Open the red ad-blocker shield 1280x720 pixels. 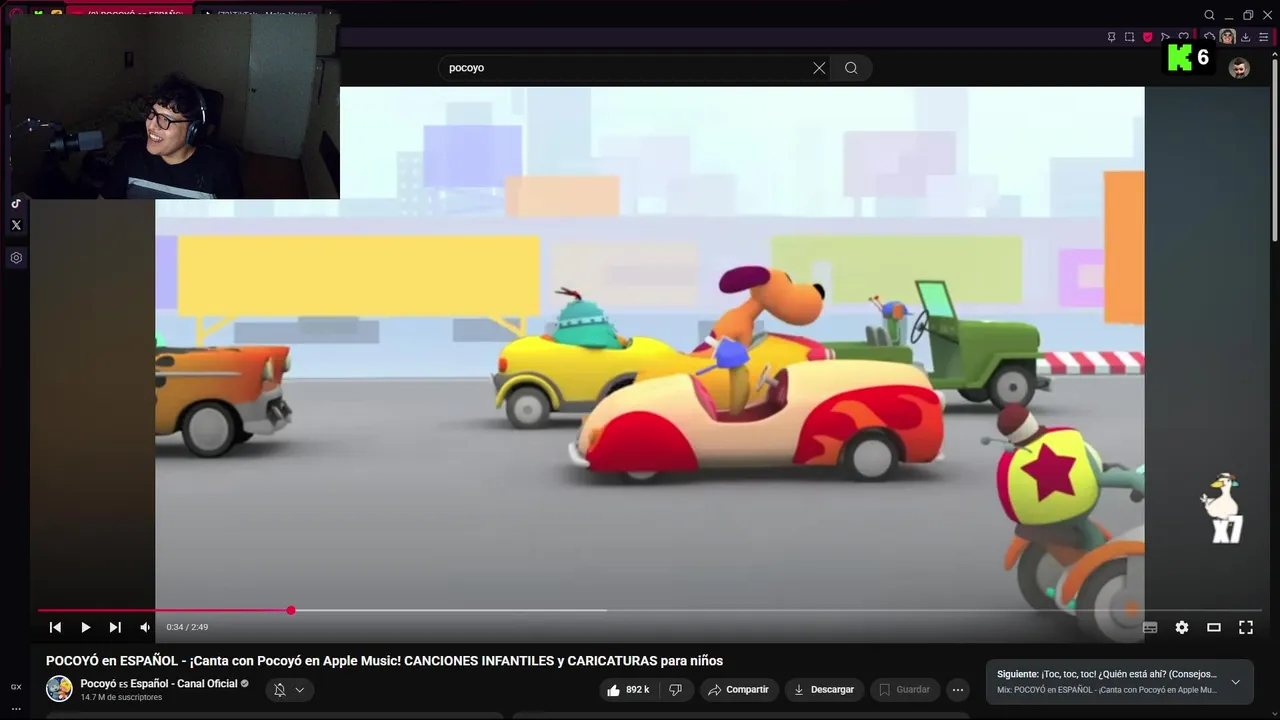click(x=1147, y=37)
